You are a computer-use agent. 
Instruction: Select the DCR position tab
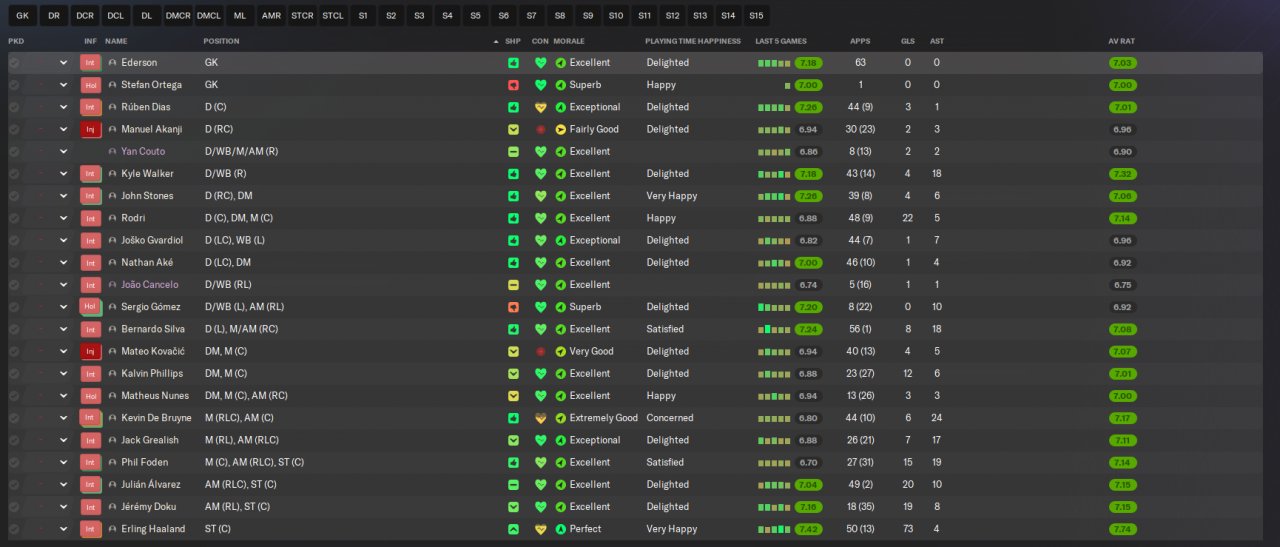[85, 16]
